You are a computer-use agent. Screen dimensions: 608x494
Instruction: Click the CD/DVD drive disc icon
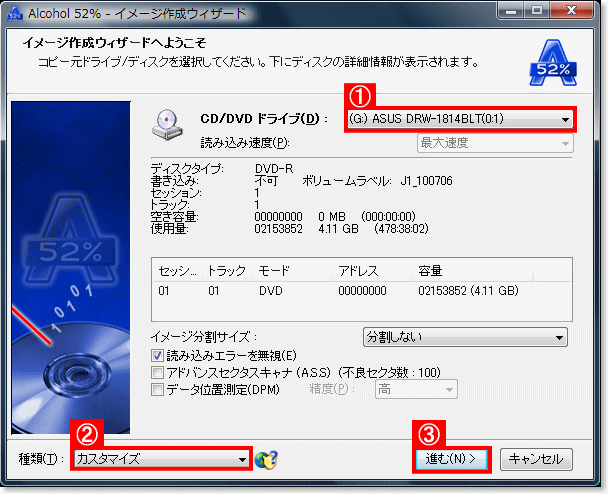[x=167, y=124]
